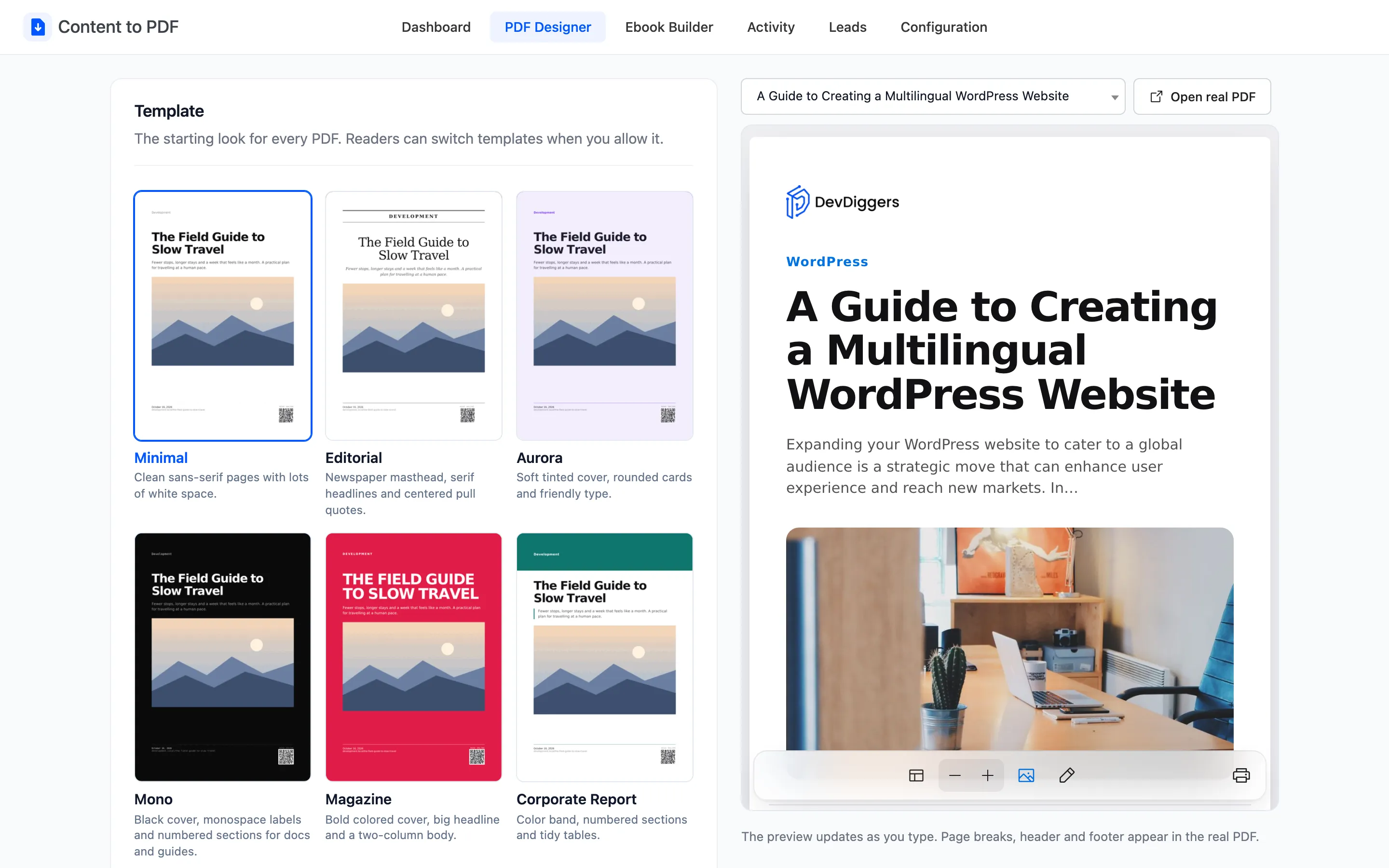The height and width of the screenshot is (868, 1389).
Task: Click the Mono template name label
Action: [x=153, y=799]
